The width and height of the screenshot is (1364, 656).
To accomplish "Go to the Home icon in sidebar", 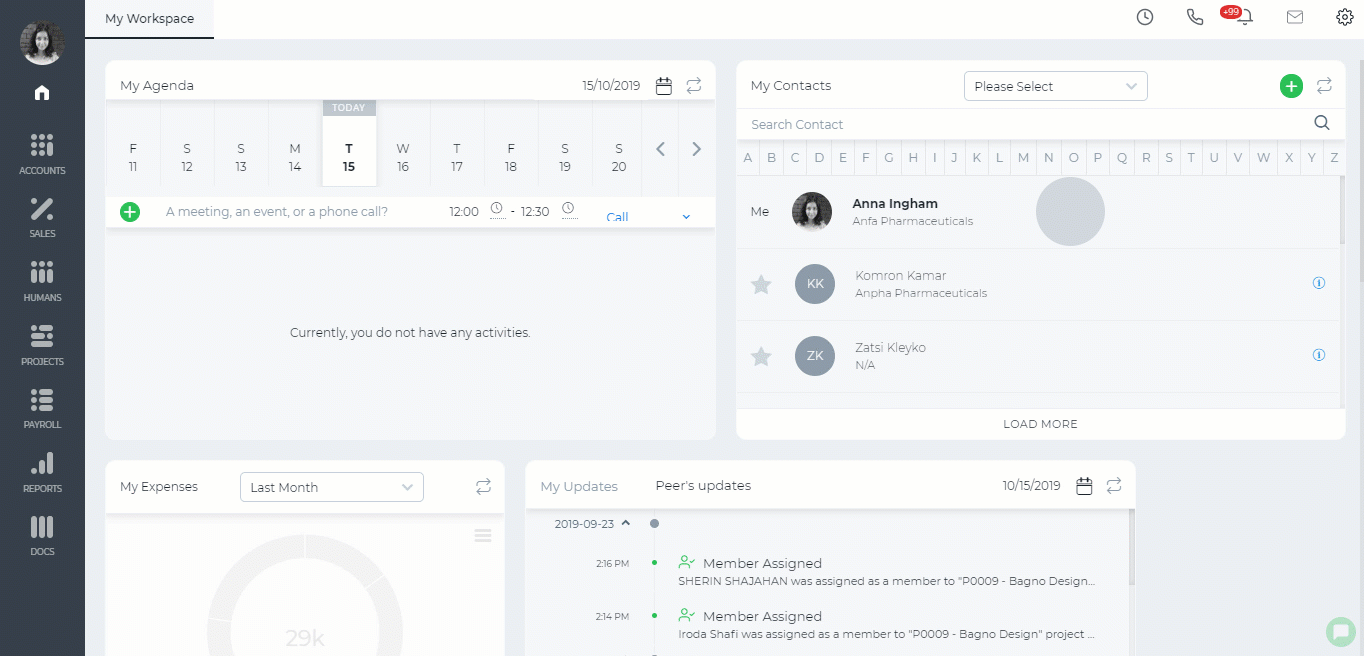I will tap(42, 93).
